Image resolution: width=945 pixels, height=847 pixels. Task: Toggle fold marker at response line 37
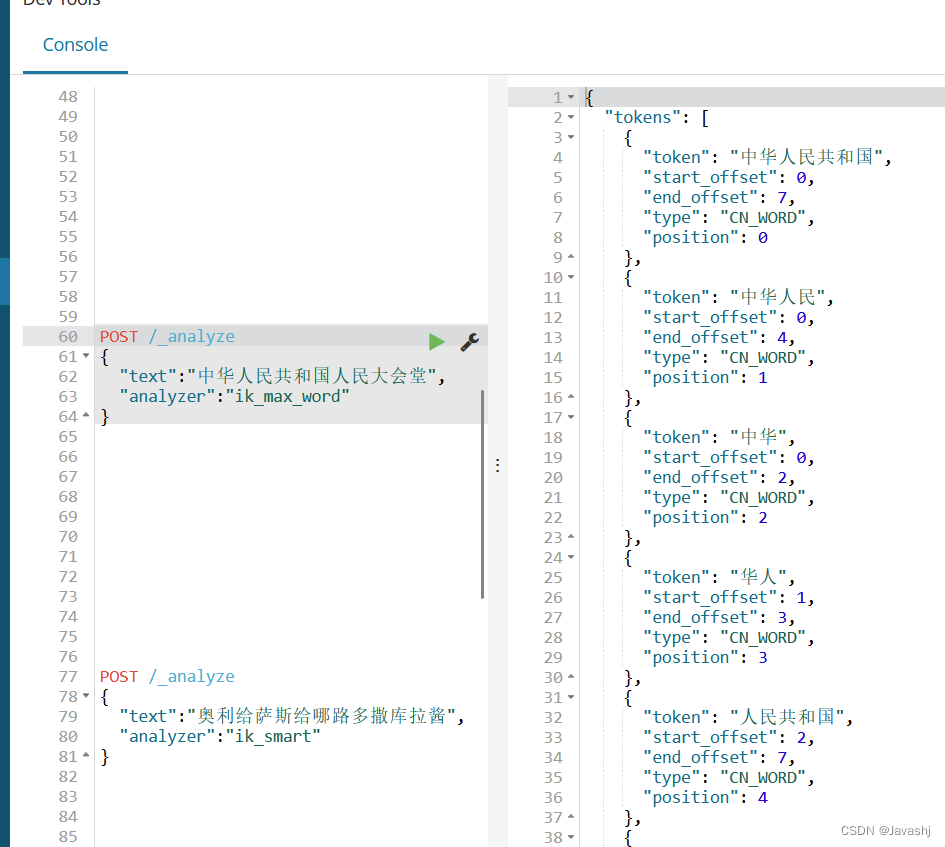click(x=571, y=817)
